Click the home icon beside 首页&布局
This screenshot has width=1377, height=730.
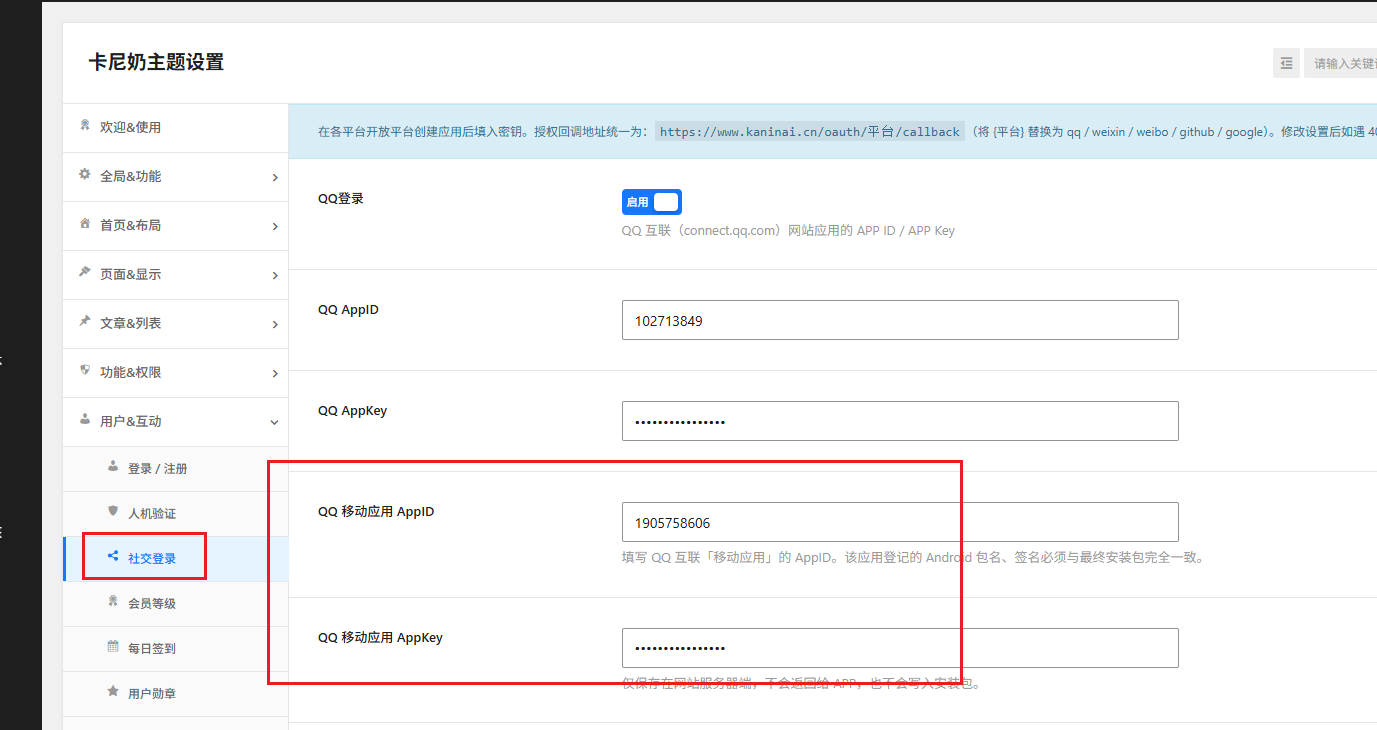[x=85, y=224]
